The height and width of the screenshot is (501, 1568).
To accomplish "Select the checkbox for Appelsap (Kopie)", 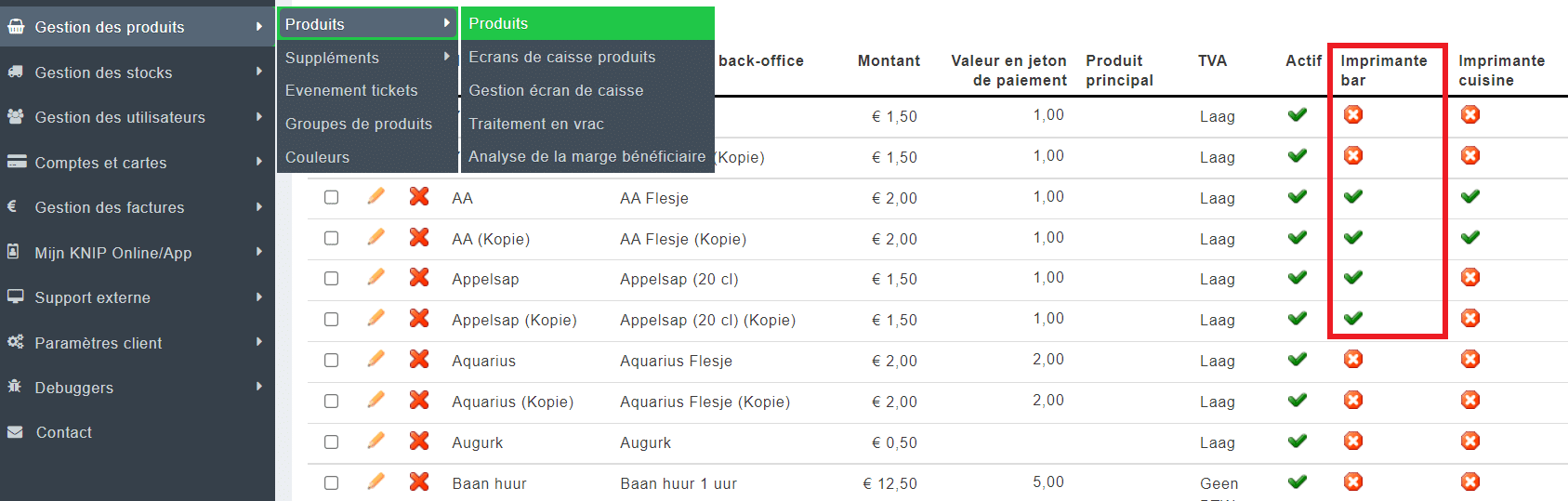I will pos(331,319).
